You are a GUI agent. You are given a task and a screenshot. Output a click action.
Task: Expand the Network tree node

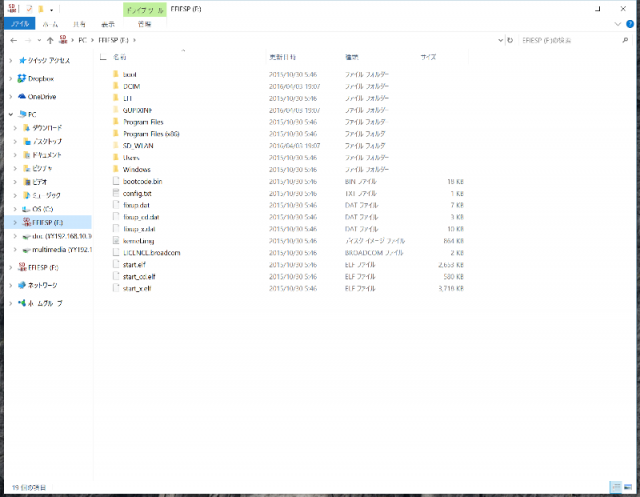(11, 285)
